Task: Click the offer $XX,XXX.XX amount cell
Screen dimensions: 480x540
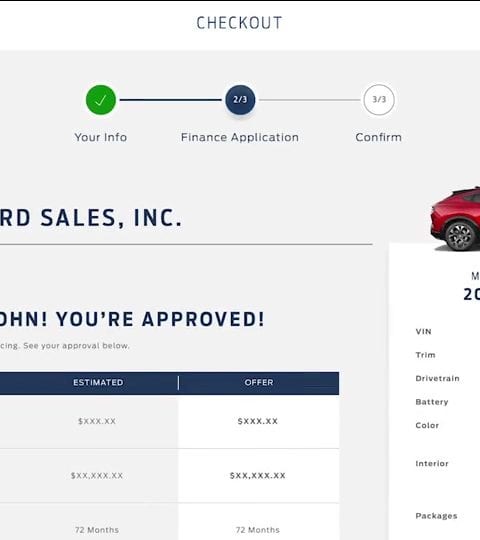Action: coord(258,476)
